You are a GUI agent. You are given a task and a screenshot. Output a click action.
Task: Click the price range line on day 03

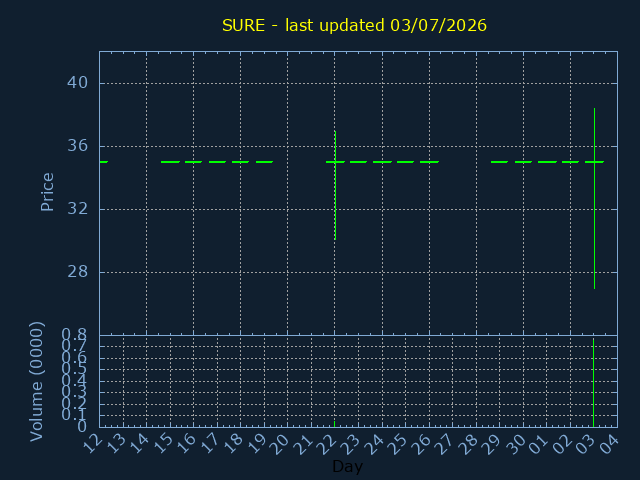click(x=594, y=198)
